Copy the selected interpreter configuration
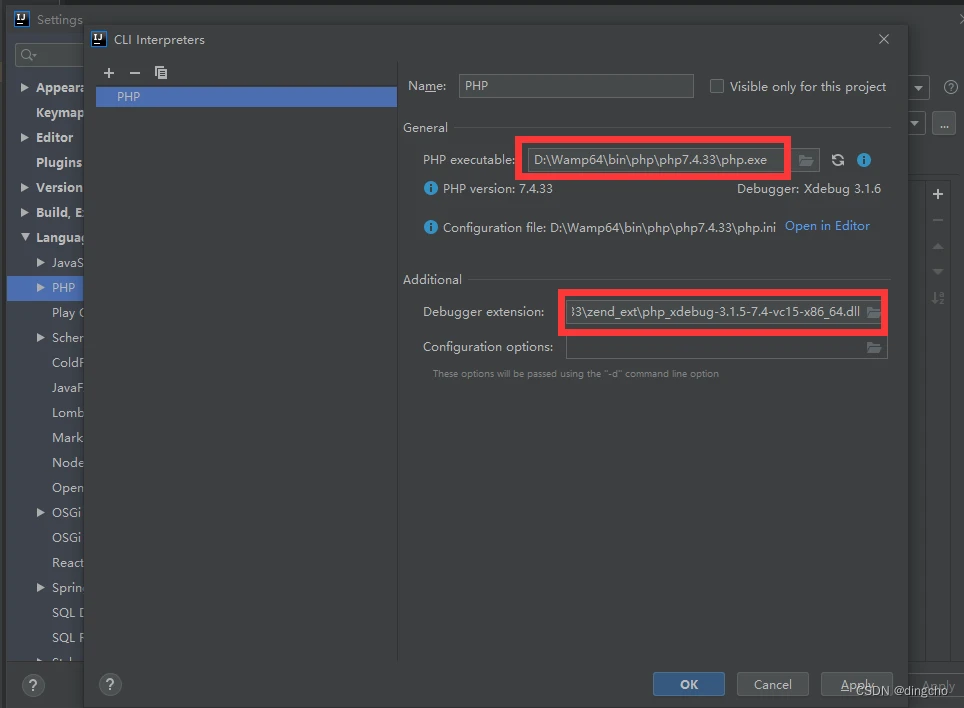964x708 pixels. point(161,73)
